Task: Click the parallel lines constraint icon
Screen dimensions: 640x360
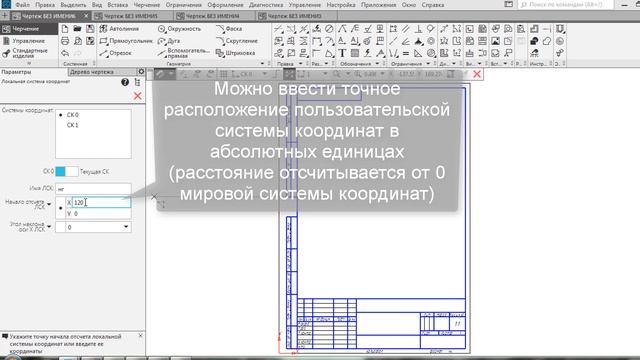Action: (x=406, y=29)
